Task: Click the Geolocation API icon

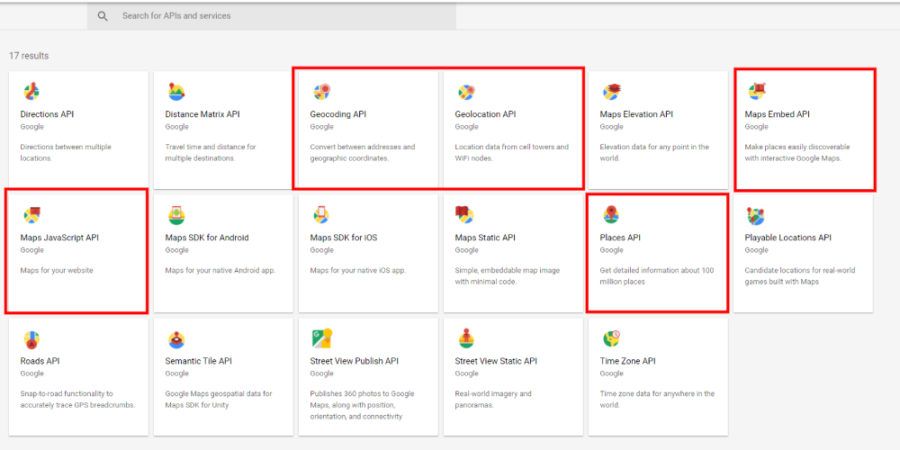Action: (x=466, y=91)
